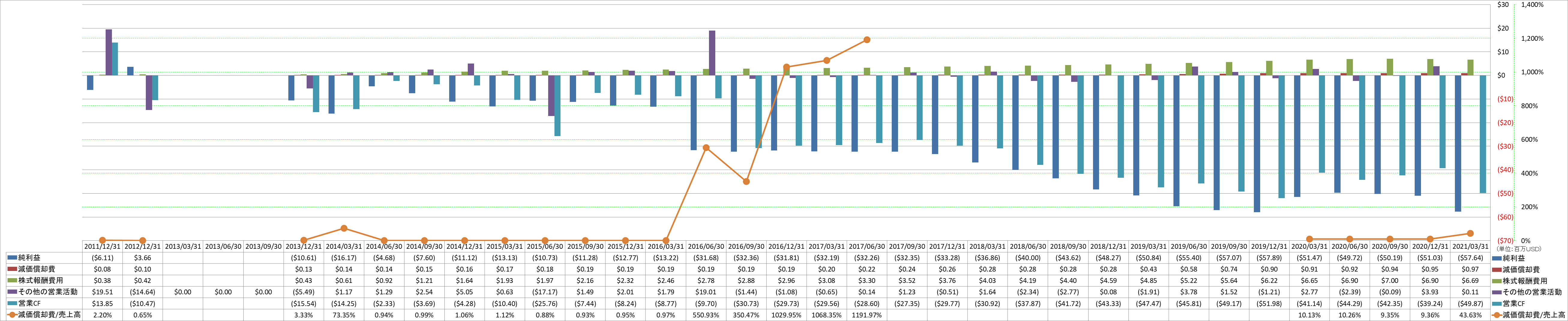The image size is (1568, 321).
Task: Click the orange line marker above 2016/09/30
Action: 746,182
